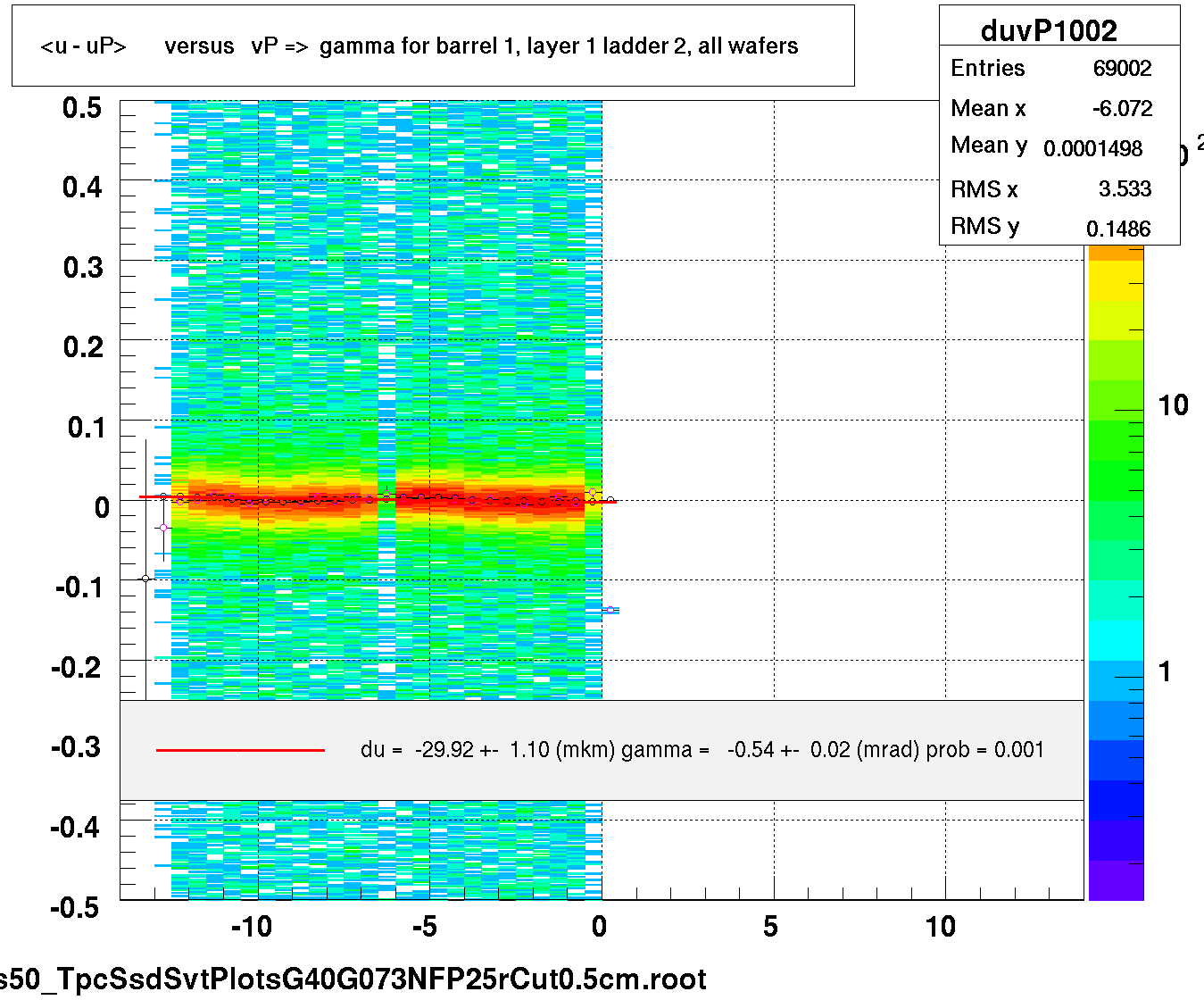Click the purple band of color palette

(1116, 880)
